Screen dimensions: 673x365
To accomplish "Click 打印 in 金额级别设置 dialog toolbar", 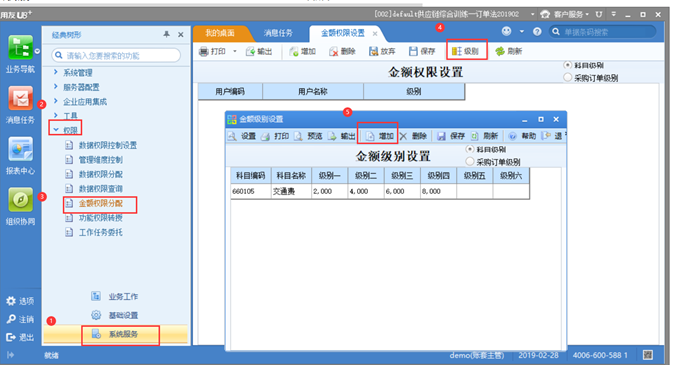I will tap(275, 136).
